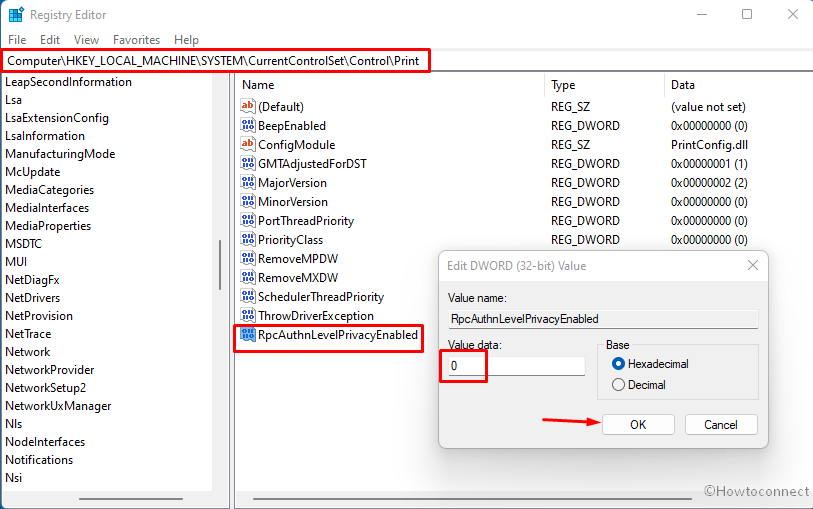Select the MUI key
The height and width of the screenshot is (509, 813).
tap(16, 262)
